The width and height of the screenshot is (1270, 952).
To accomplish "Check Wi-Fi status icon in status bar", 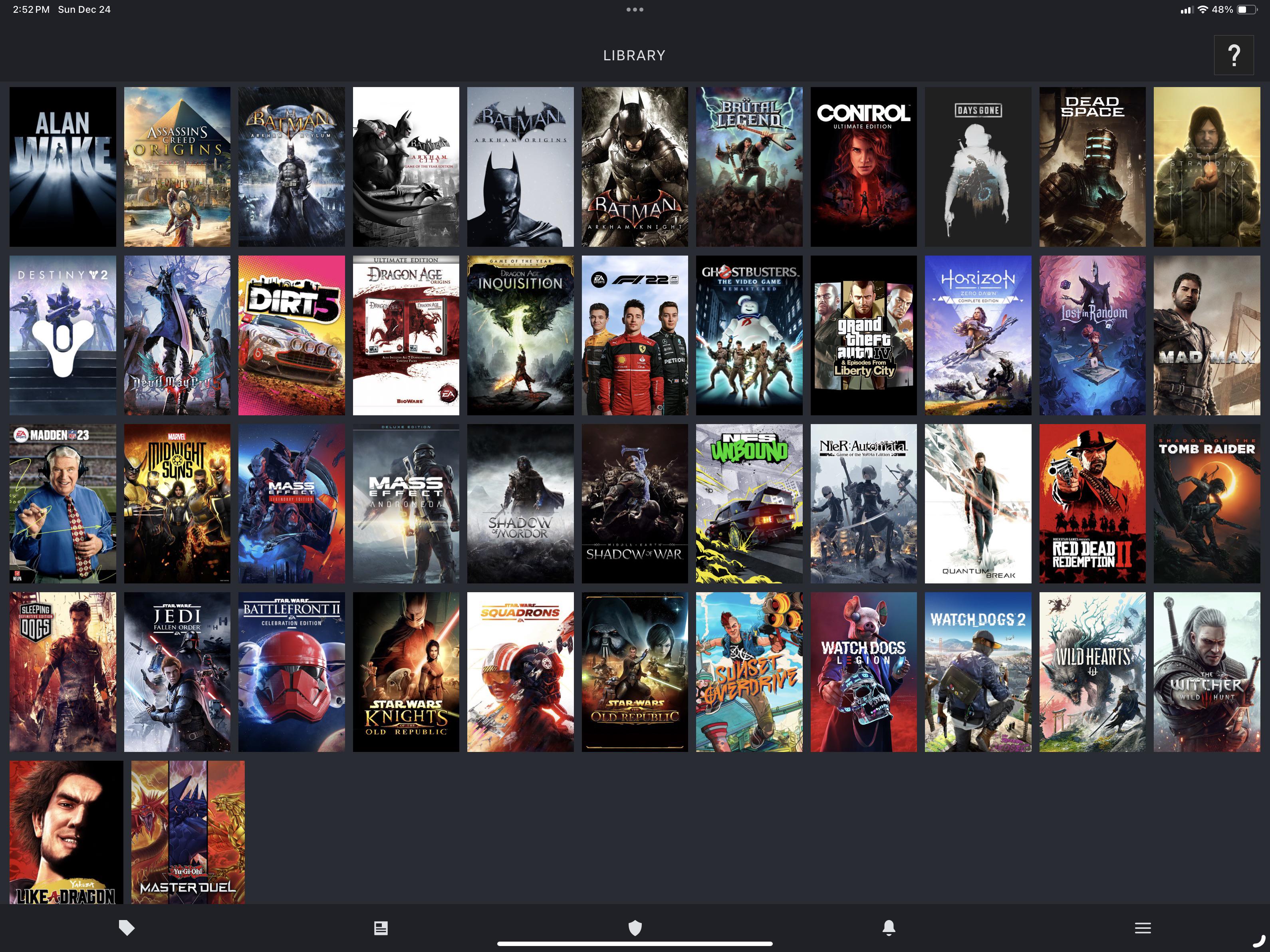I will pos(1202,9).
